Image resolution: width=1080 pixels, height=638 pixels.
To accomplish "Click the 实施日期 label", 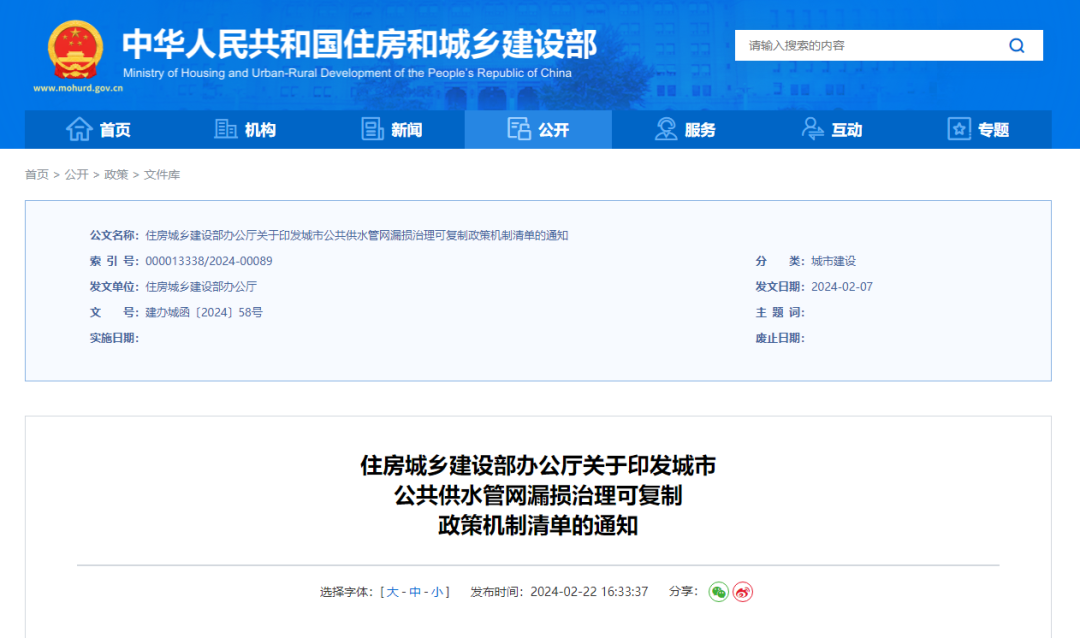I will (114, 338).
